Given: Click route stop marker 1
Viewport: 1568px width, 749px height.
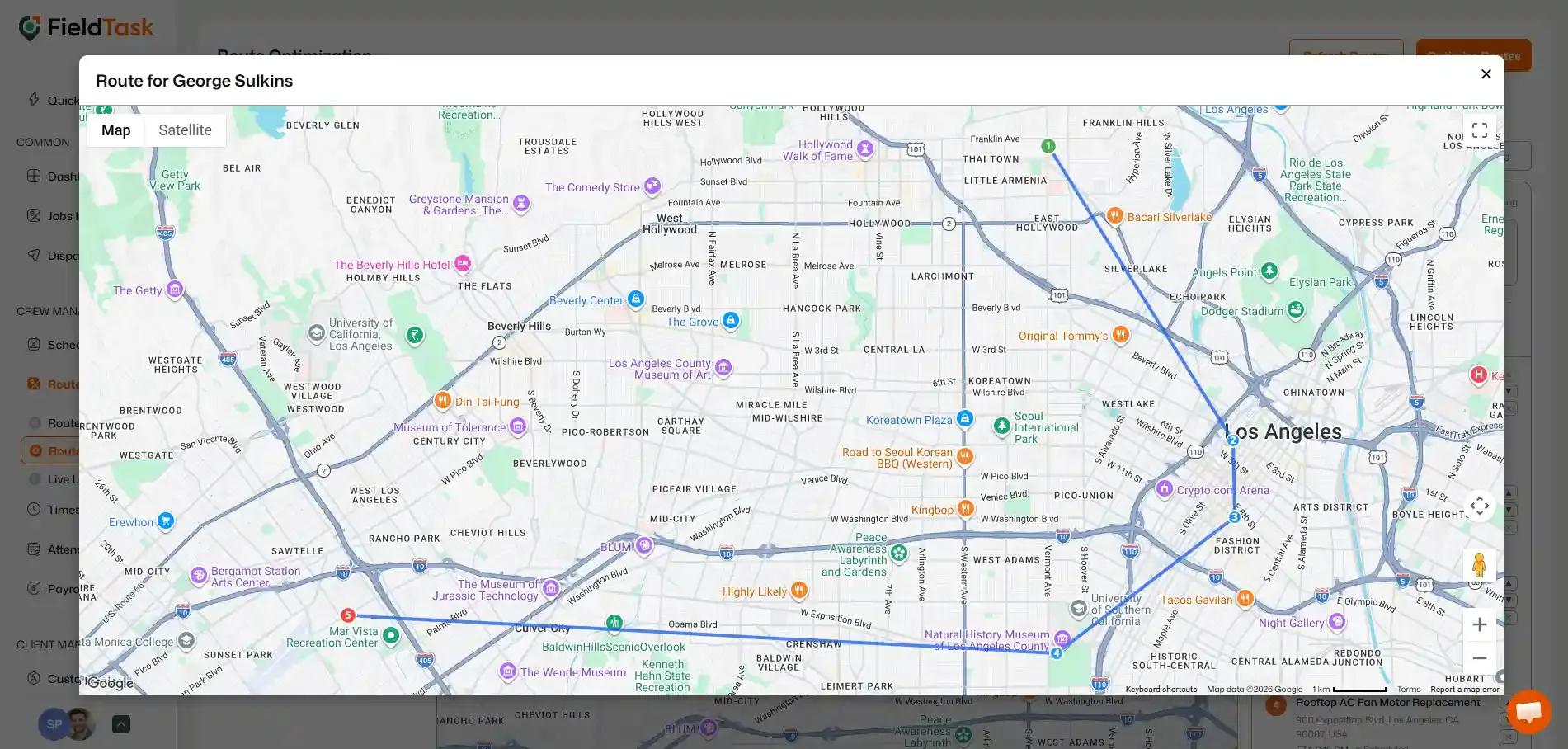Looking at the screenshot, I should click(1048, 146).
